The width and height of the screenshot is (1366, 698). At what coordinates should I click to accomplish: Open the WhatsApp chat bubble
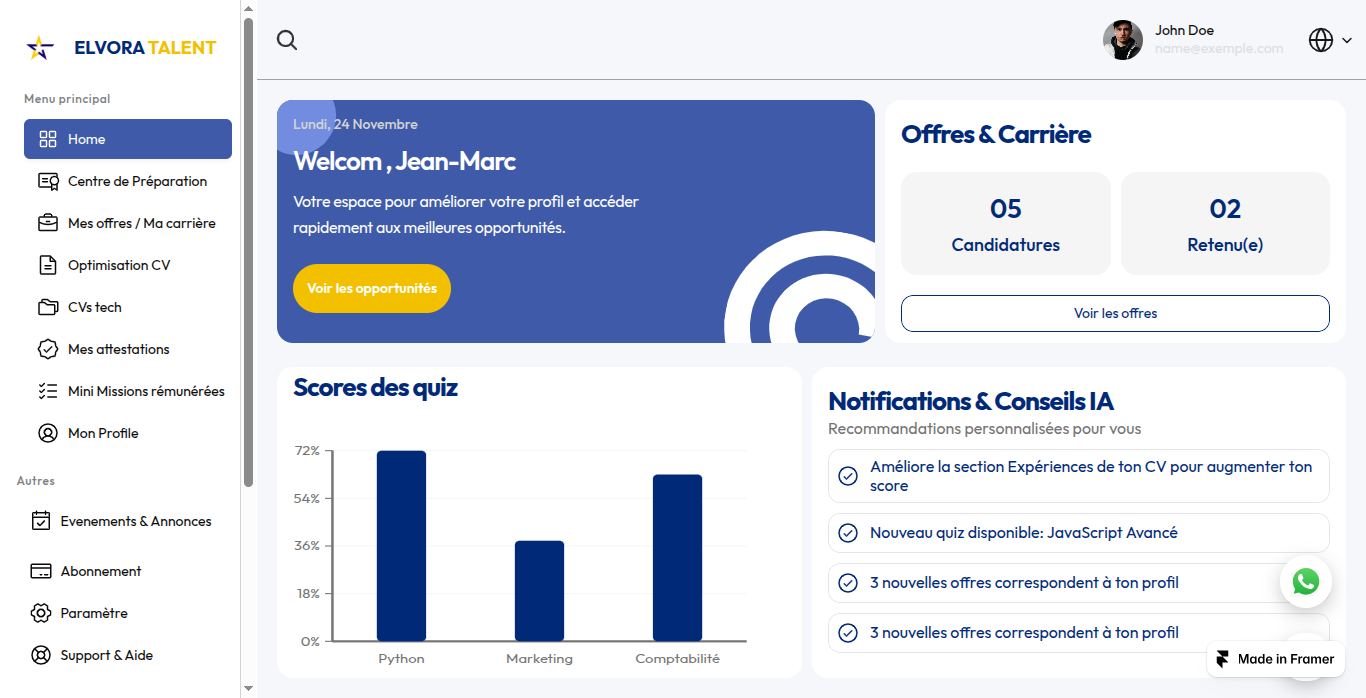[1305, 582]
